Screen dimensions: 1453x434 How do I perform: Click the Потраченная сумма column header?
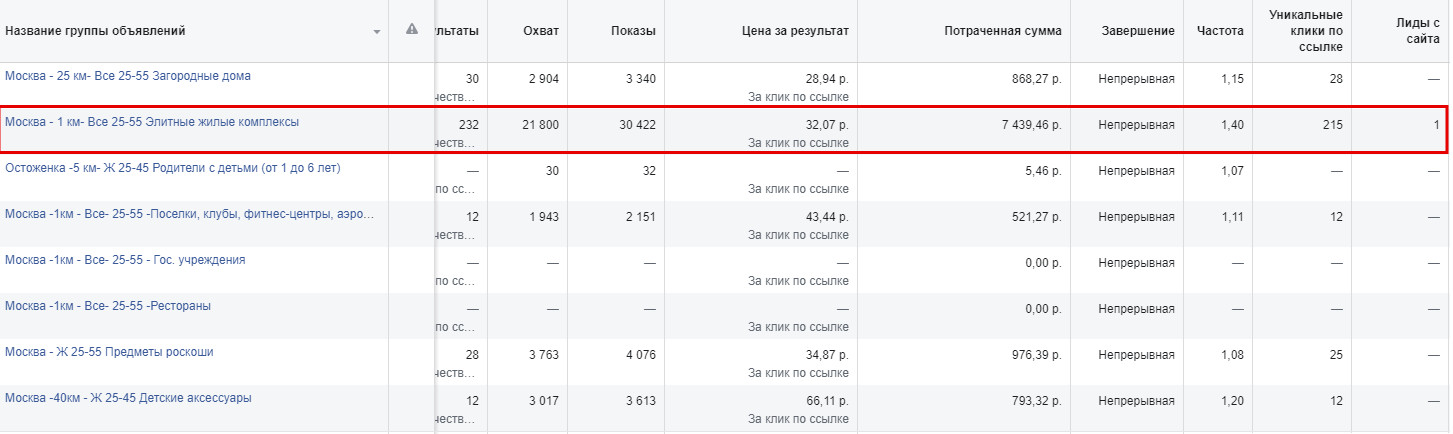(1003, 31)
